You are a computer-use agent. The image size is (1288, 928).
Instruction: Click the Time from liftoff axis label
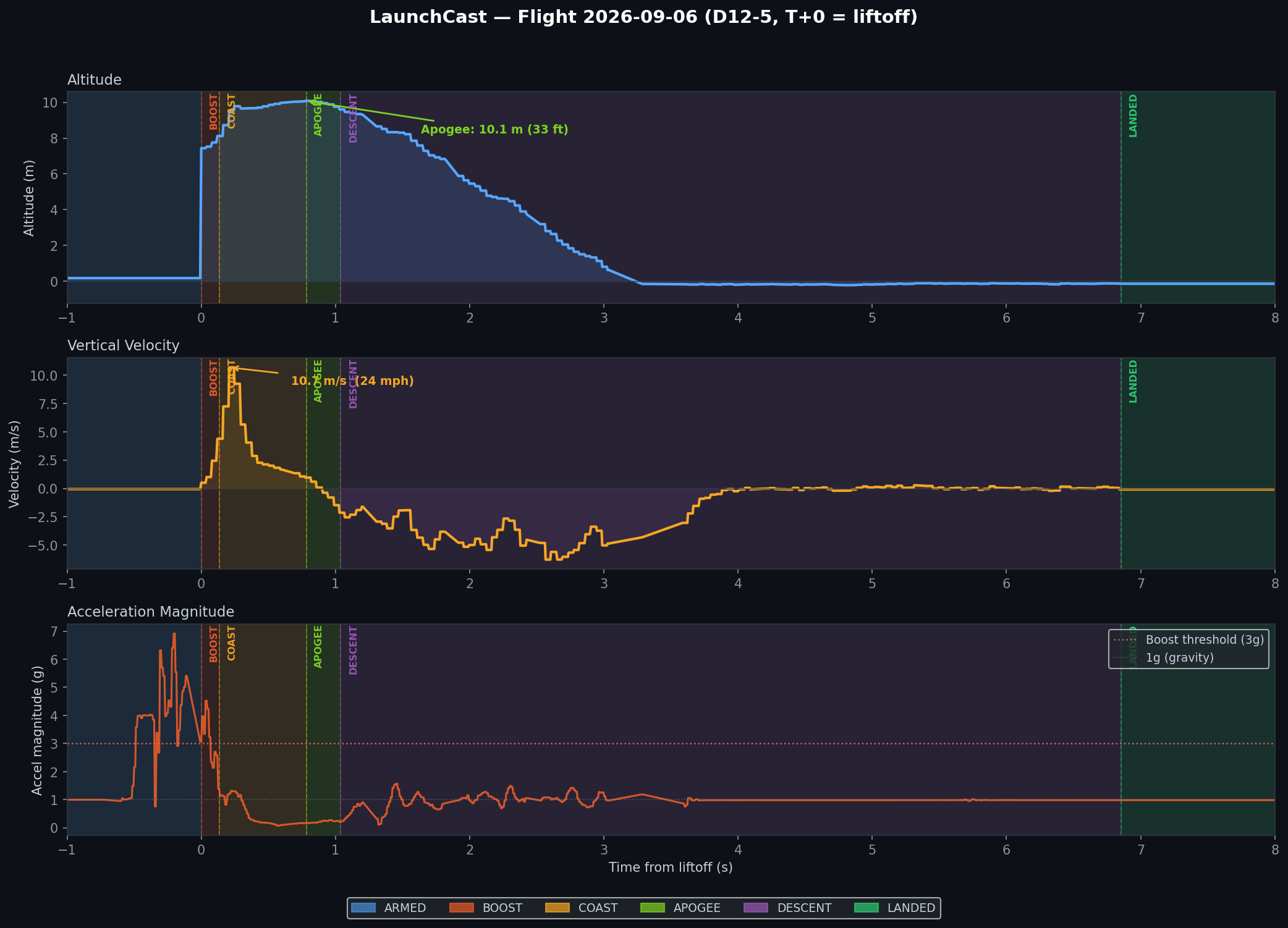[671, 867]
